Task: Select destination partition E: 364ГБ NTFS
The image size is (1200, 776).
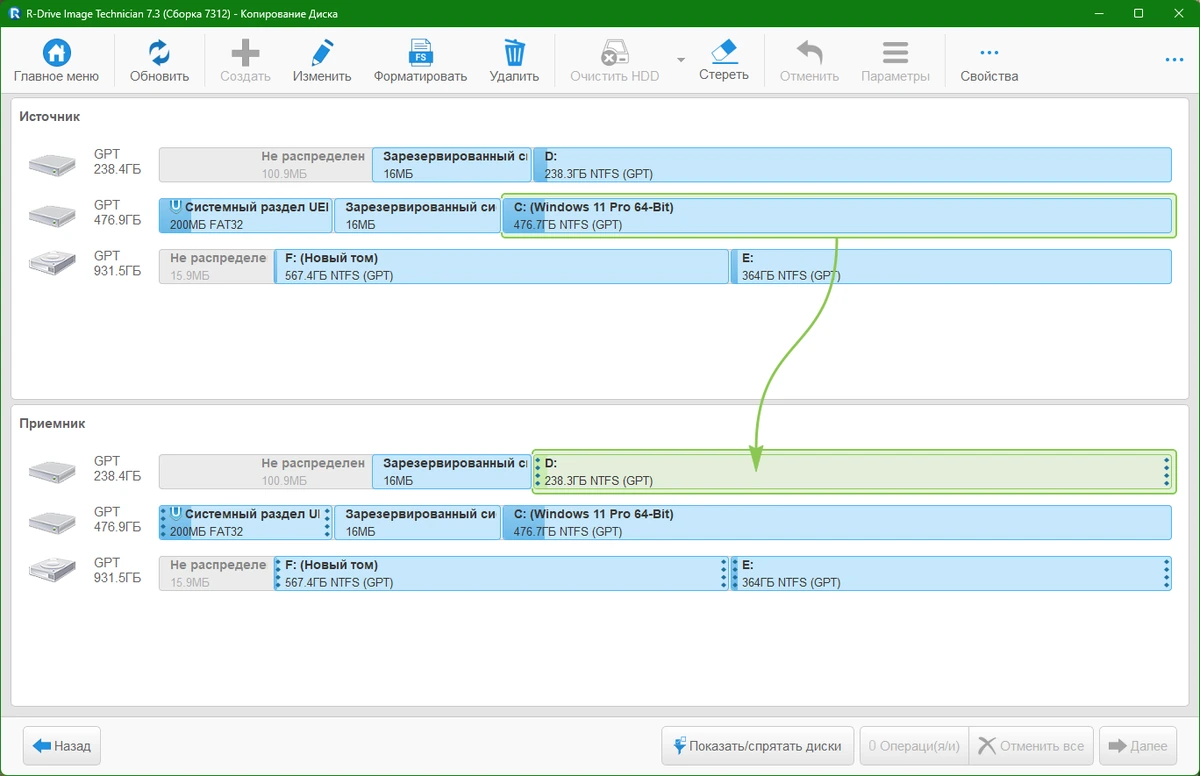Action: click(951, 573)
